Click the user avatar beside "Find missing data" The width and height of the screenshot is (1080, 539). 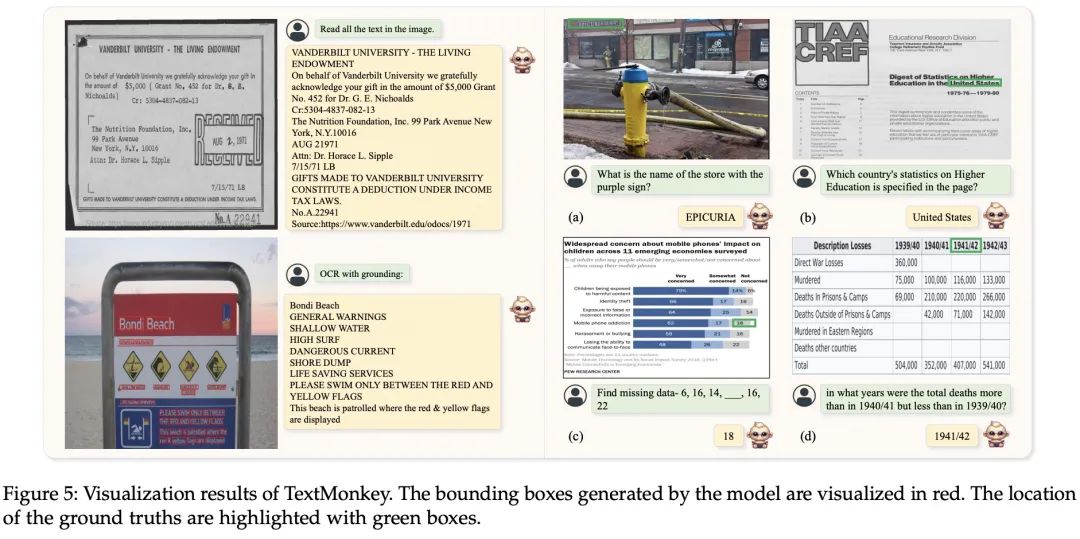575,395
